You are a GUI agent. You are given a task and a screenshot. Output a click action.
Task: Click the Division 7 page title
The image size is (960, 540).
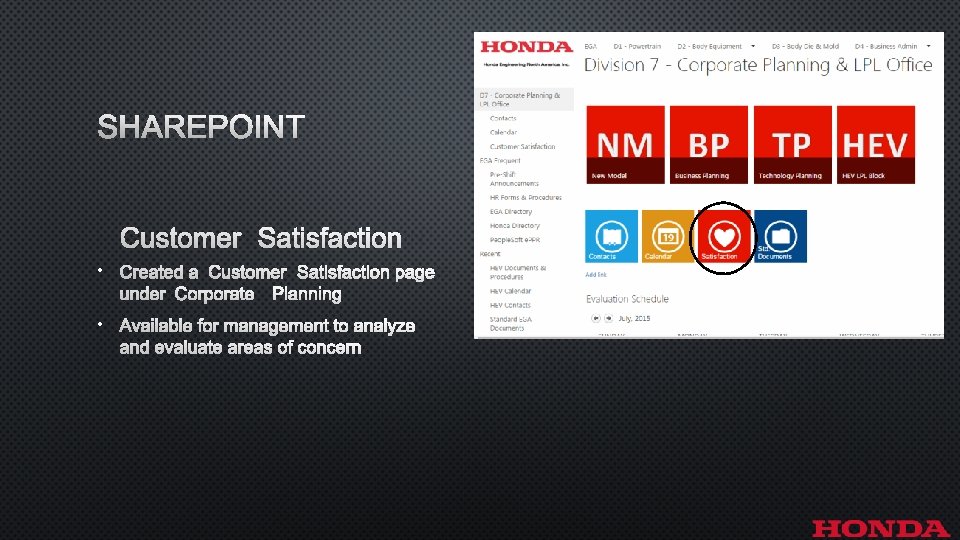758,65
